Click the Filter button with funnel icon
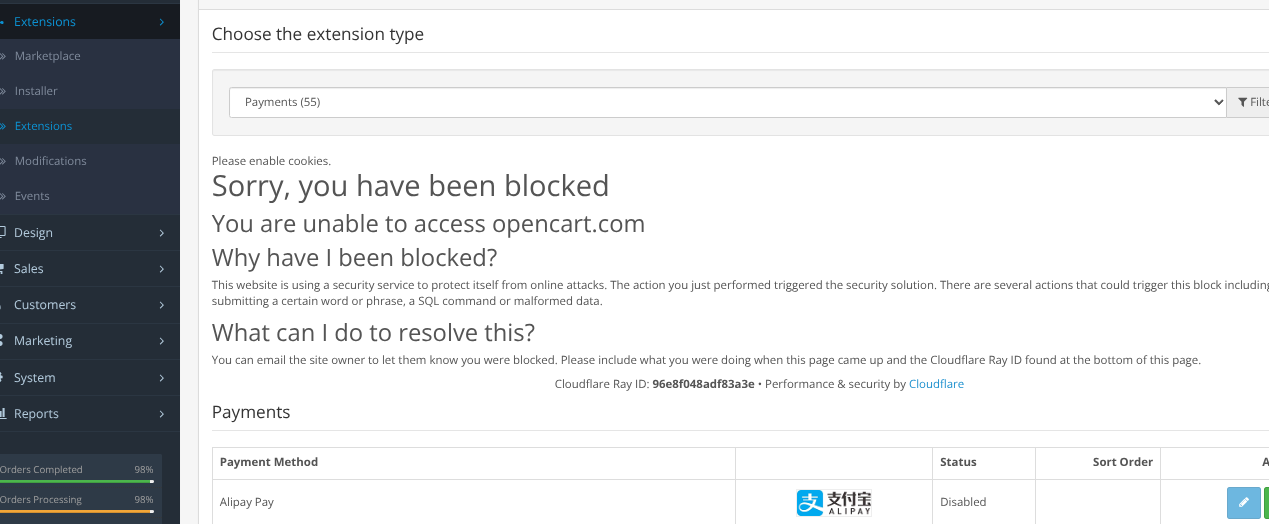This screenshot has width=1269, height=524. 1251,102
